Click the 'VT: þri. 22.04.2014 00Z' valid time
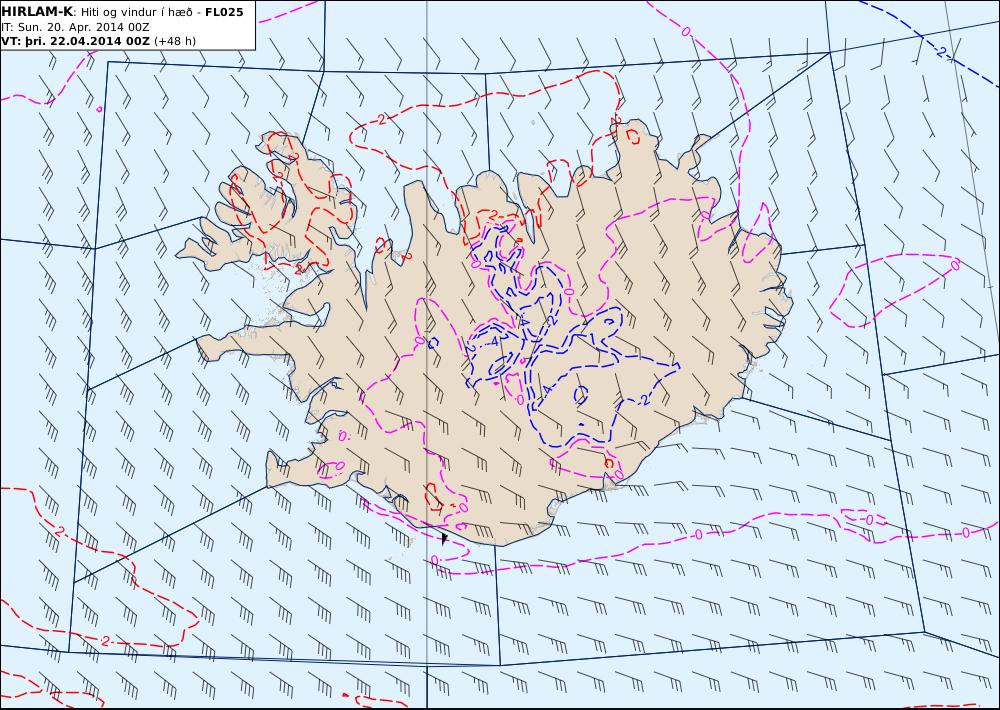The height and width of the screenshot is (710, 1000). click(x=75, y=41)
